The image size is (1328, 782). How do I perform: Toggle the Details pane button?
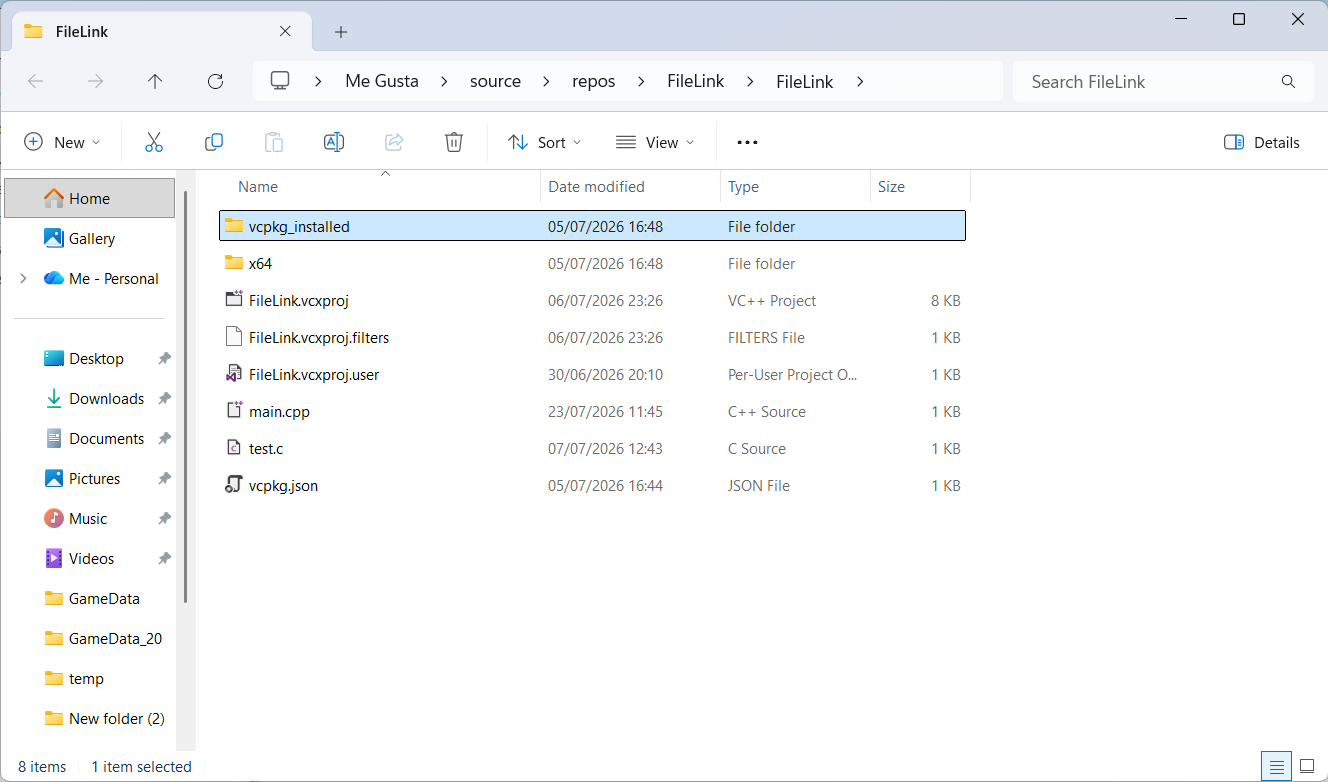[1262, 142]
